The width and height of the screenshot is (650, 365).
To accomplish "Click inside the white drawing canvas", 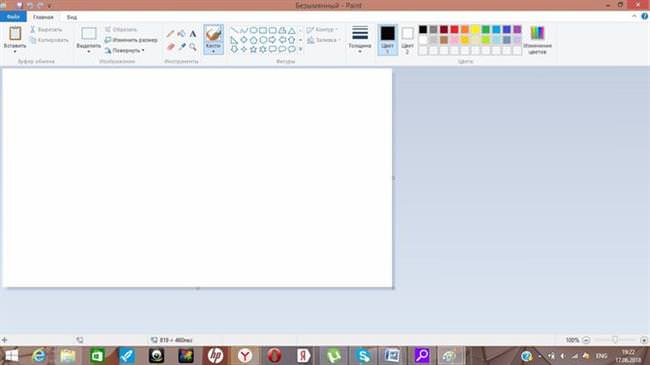I will pyautogui.click(x=197, y=178).
